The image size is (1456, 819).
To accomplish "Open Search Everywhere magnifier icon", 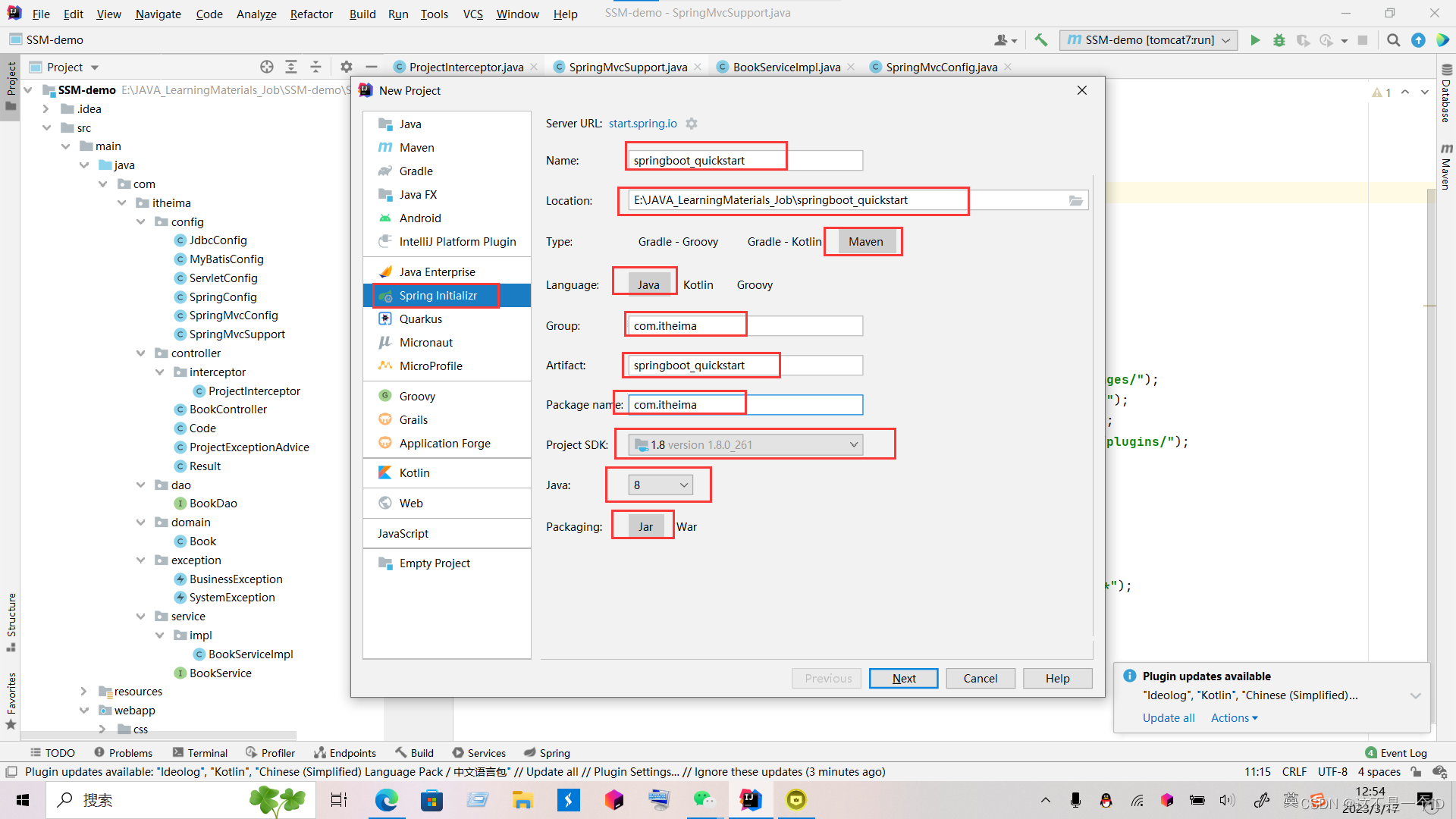I will point(1393,40).
